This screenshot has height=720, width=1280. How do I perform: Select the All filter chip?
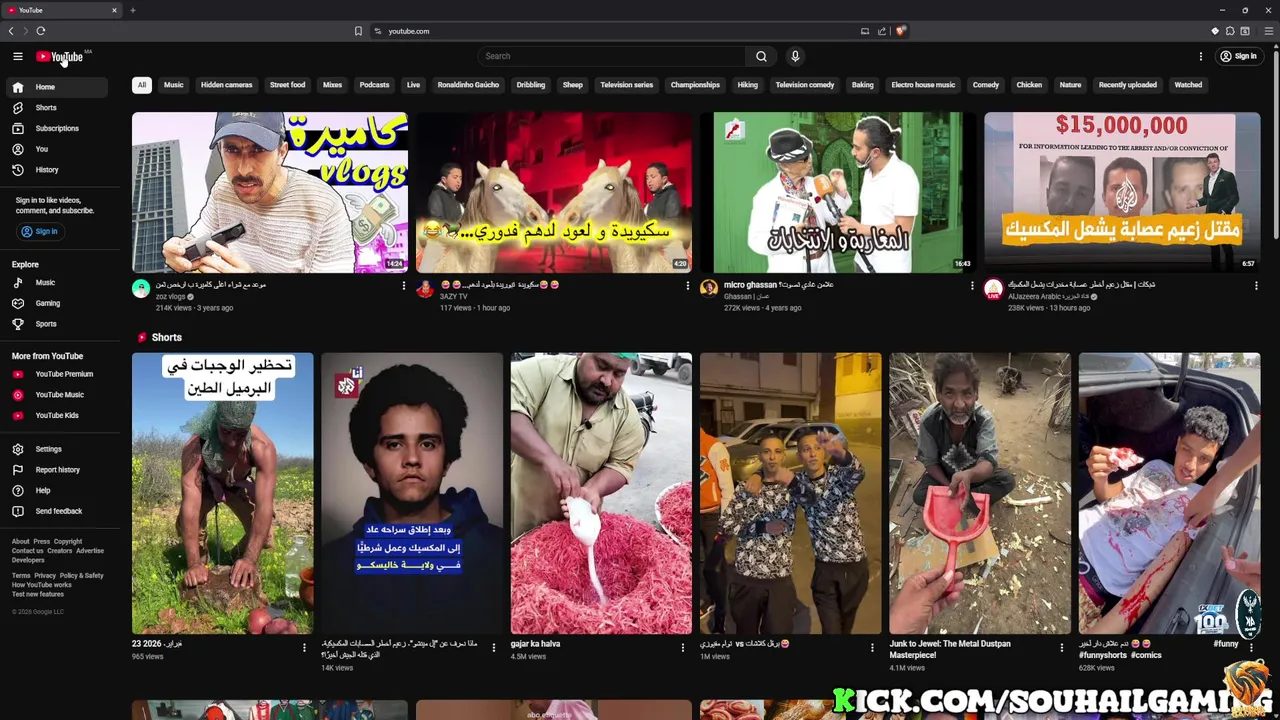[142, 85]
